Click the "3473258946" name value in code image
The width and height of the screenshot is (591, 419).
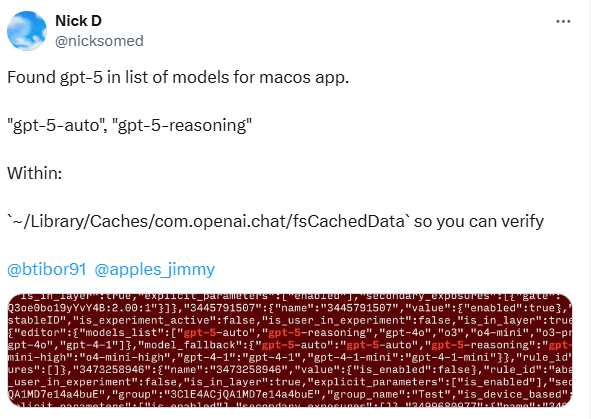click(248, 370)
